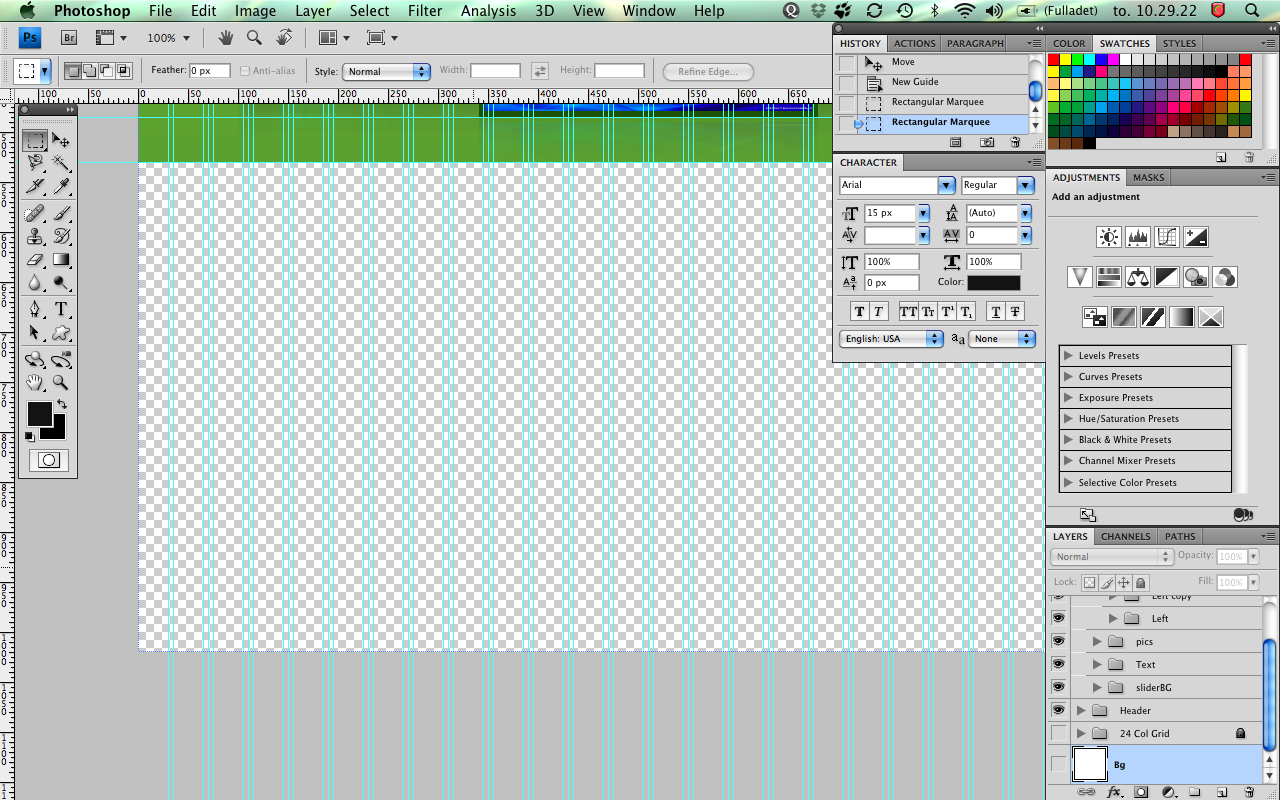This screenshot has height=800, width=1280.
Task: Toggle Faux Bold in Character panel
Action: pyautogui.click(x=859, y=312)
